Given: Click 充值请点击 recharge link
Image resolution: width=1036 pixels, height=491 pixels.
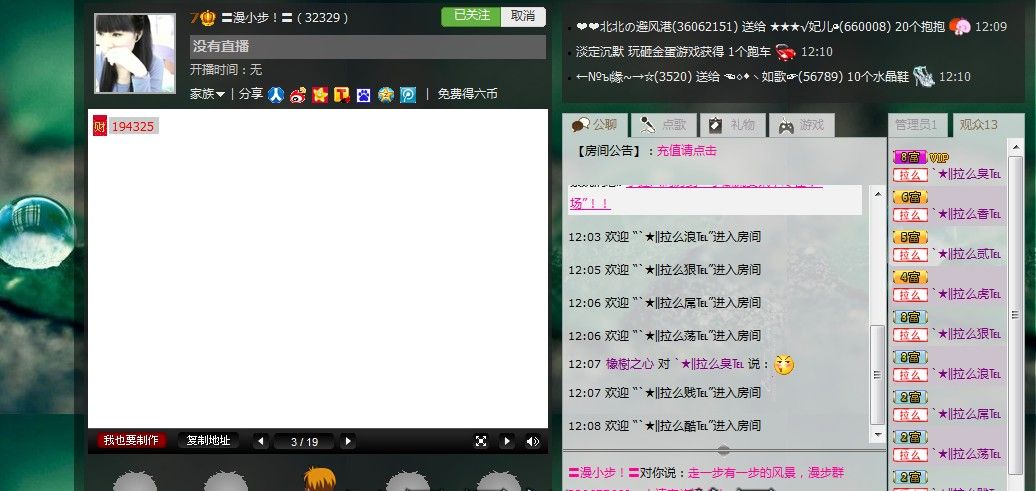Looking at the screenshot, I should (x=686, y=151).
